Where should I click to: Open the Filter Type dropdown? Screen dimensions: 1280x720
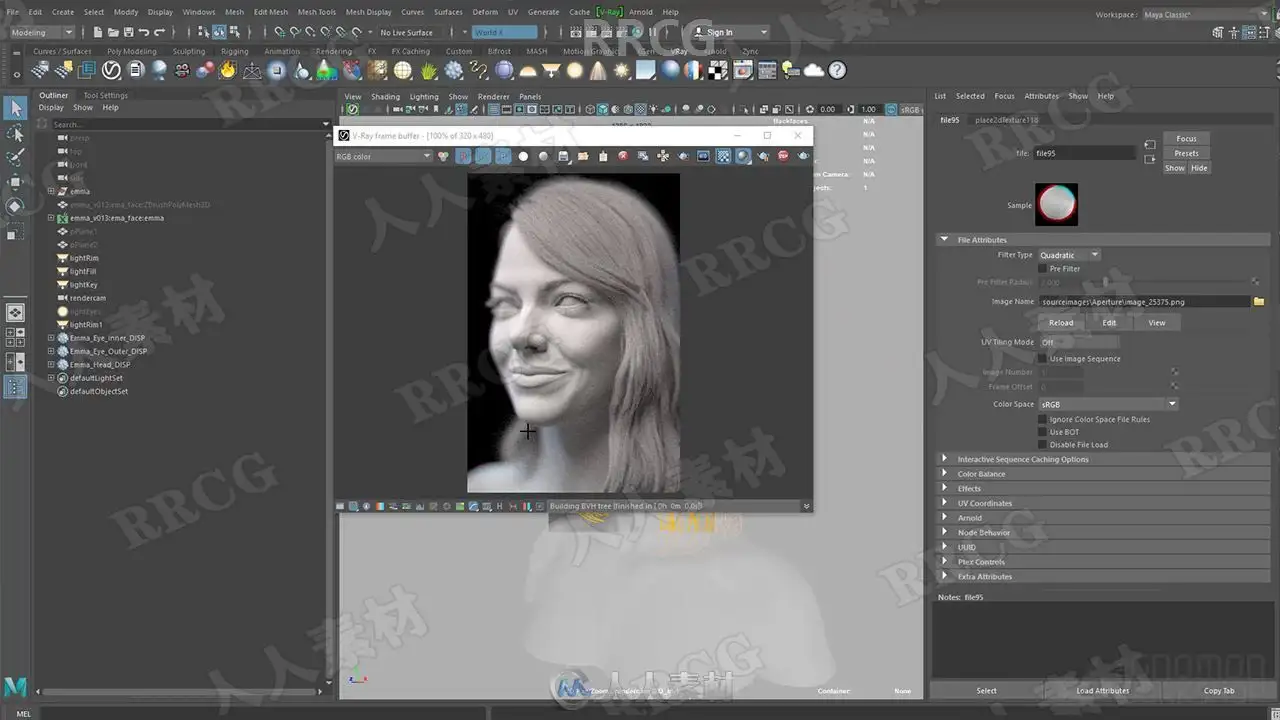tap(1068, 255)
